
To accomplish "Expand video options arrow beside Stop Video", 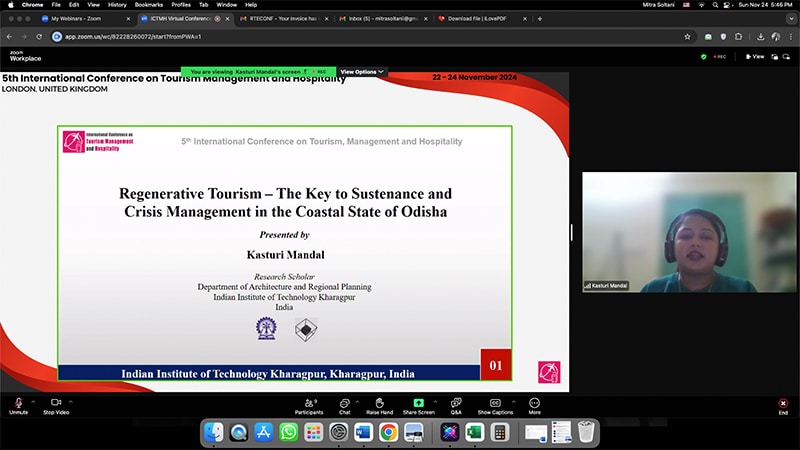I will pos(70,402).
